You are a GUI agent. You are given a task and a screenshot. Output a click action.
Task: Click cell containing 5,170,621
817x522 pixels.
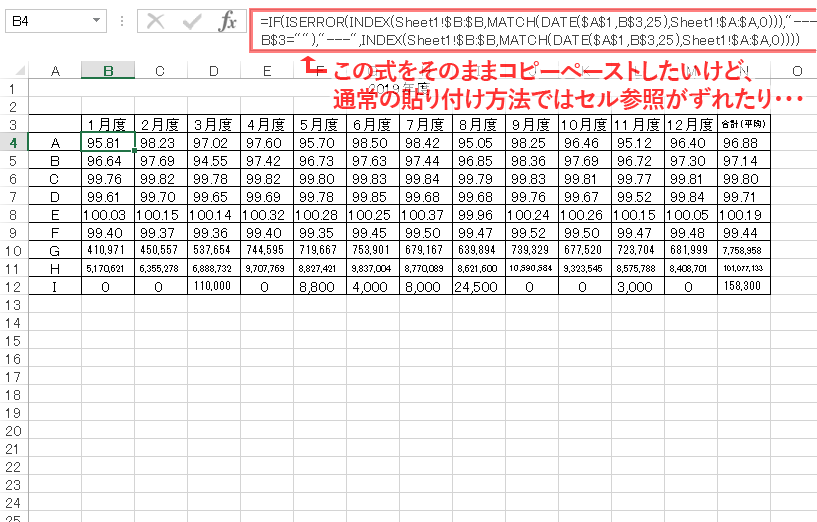tap(108, 268)
